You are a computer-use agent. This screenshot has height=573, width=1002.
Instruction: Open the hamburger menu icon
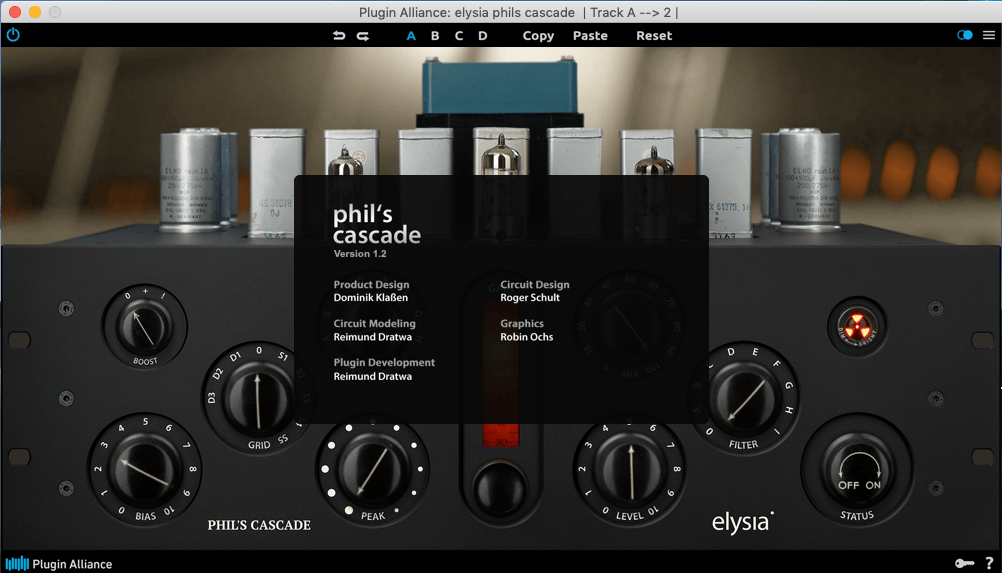(x=989, y=35)
